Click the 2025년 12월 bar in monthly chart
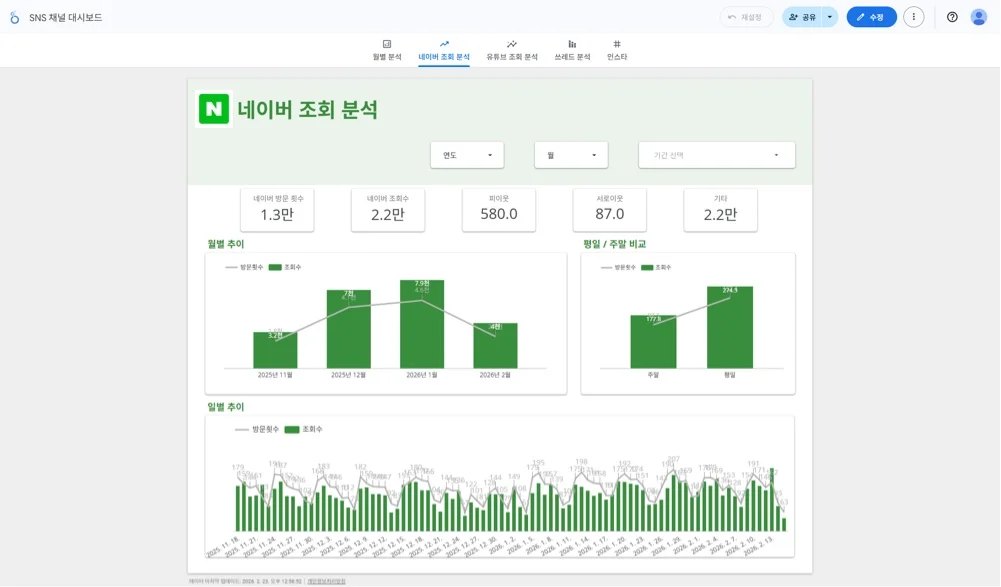 [x=349, y=329]
